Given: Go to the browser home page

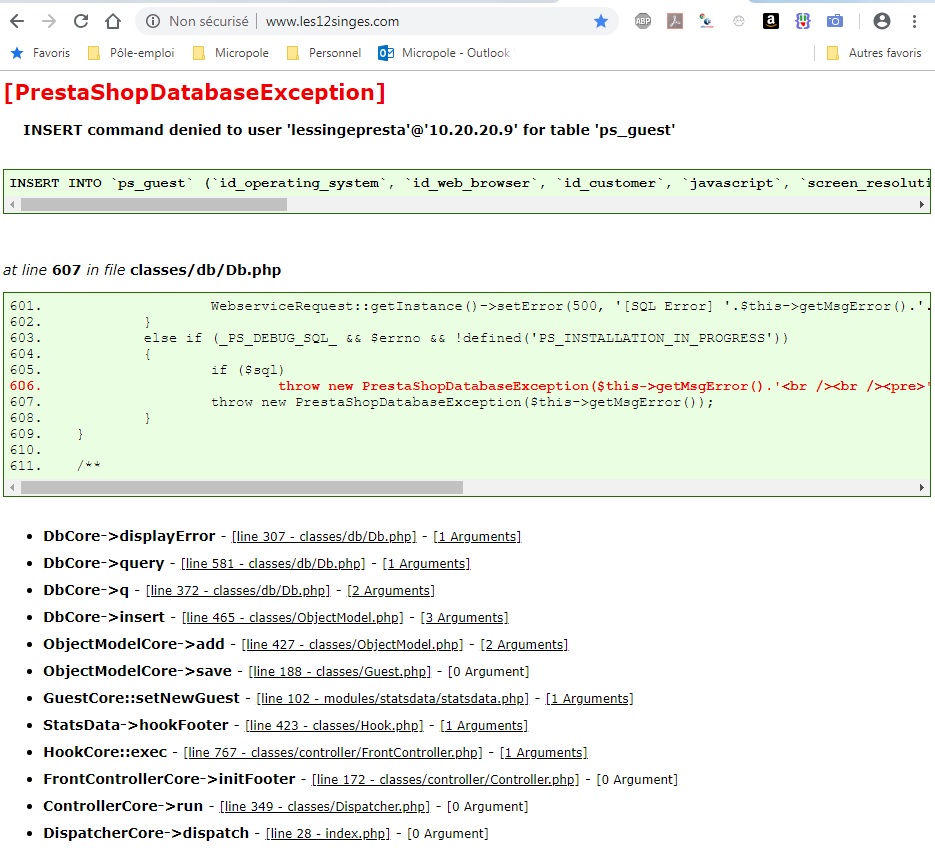Looking at the screenshot, I should (113, 21).
